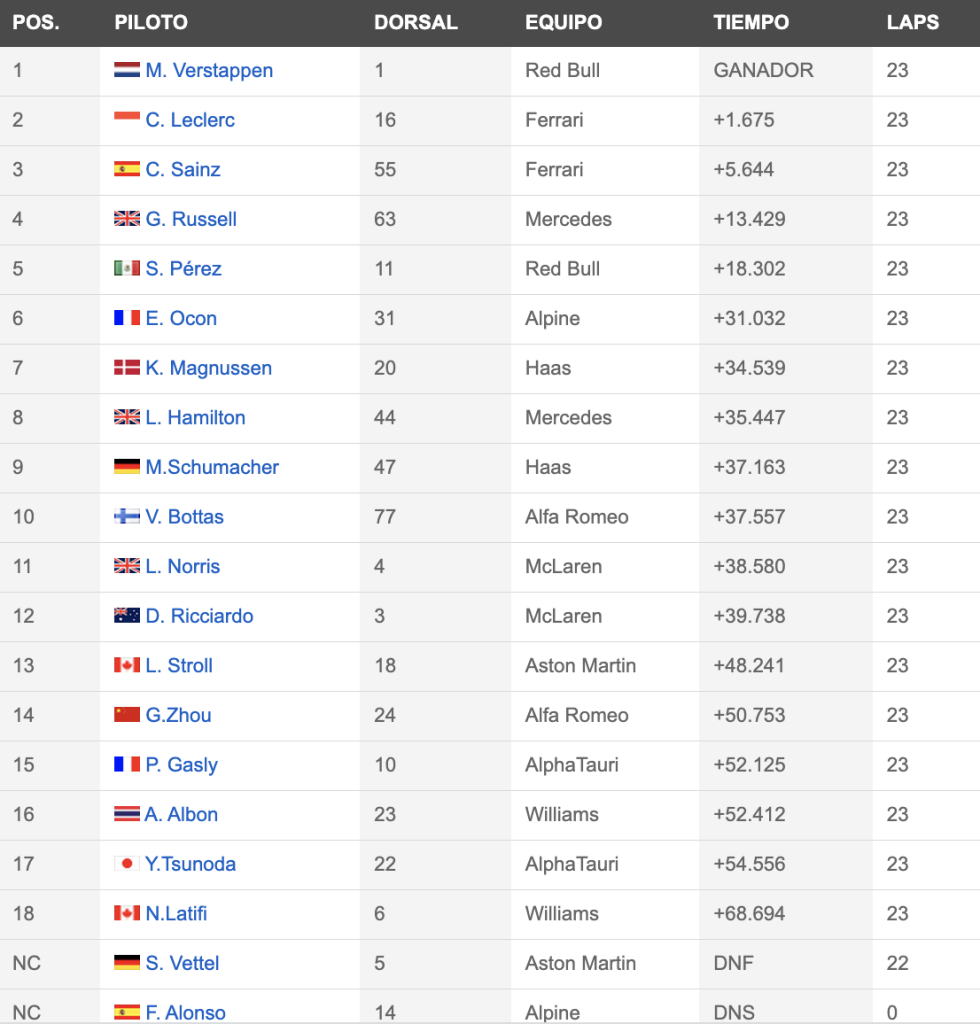
Task: Click the Japanese flag beside Y.Tsunoda
Action: click(127, 863)
